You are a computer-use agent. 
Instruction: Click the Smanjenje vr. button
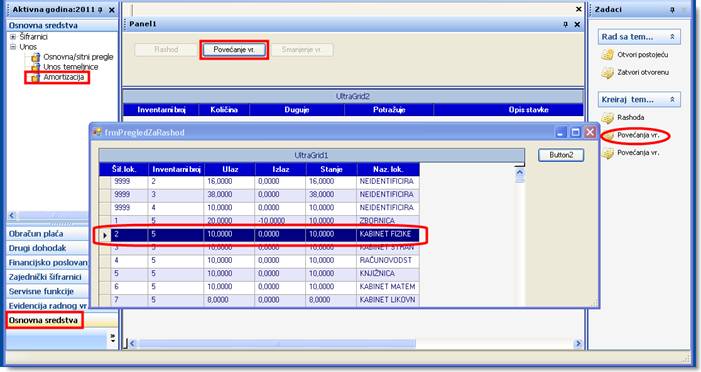[x=302, y=50]
